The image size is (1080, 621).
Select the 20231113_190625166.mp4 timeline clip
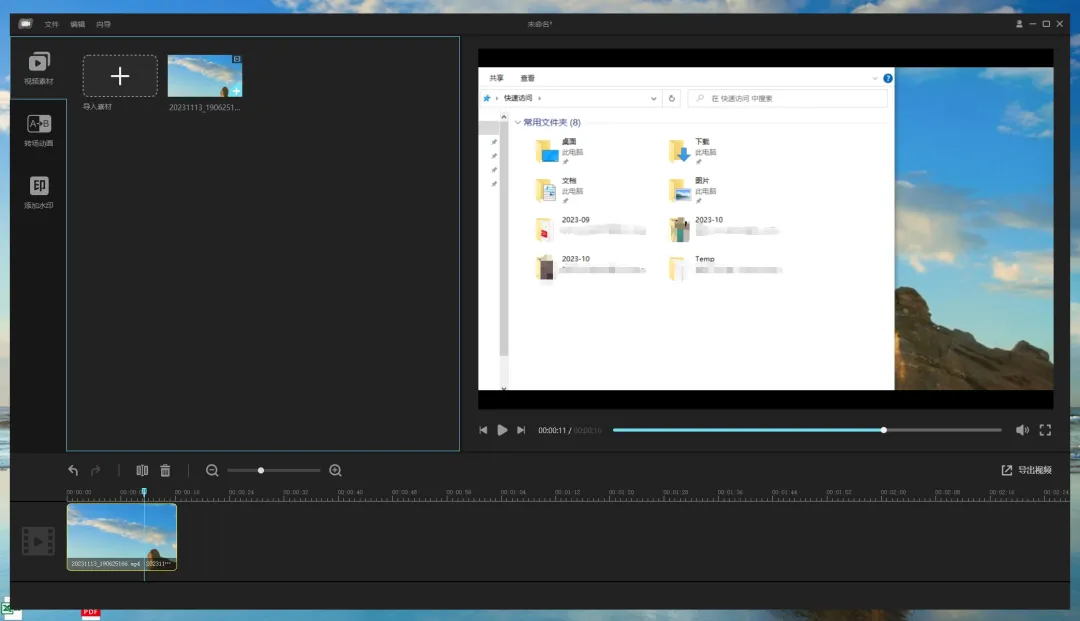[122, 537]
